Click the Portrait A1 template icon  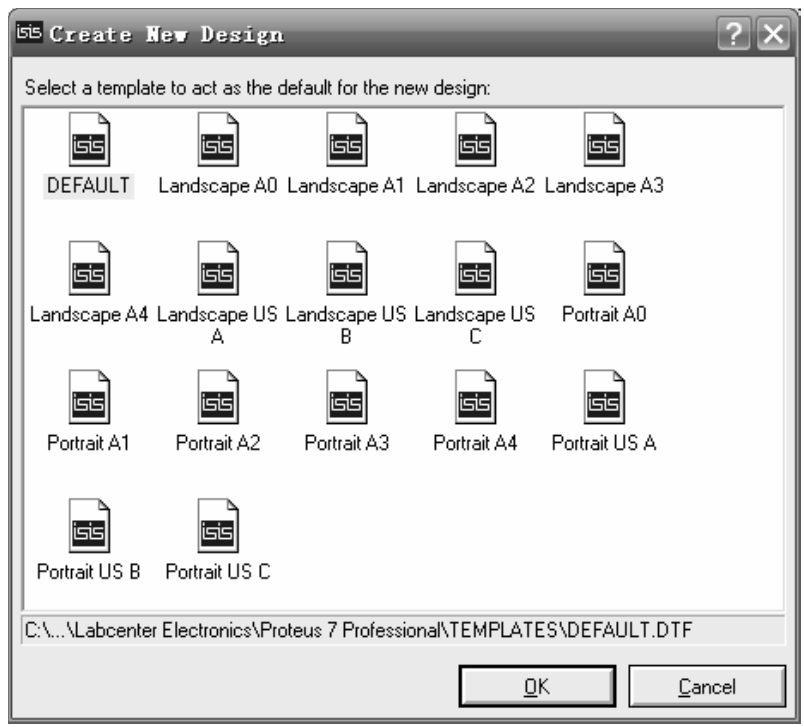pos(89,397)
